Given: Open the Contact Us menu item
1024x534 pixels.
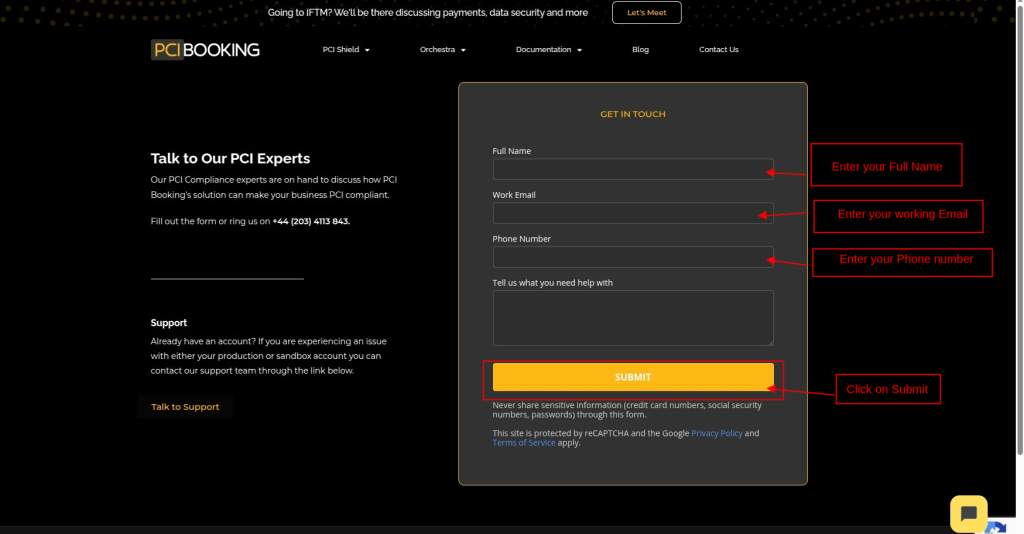Looking at the screenshot, I should 718,50.
